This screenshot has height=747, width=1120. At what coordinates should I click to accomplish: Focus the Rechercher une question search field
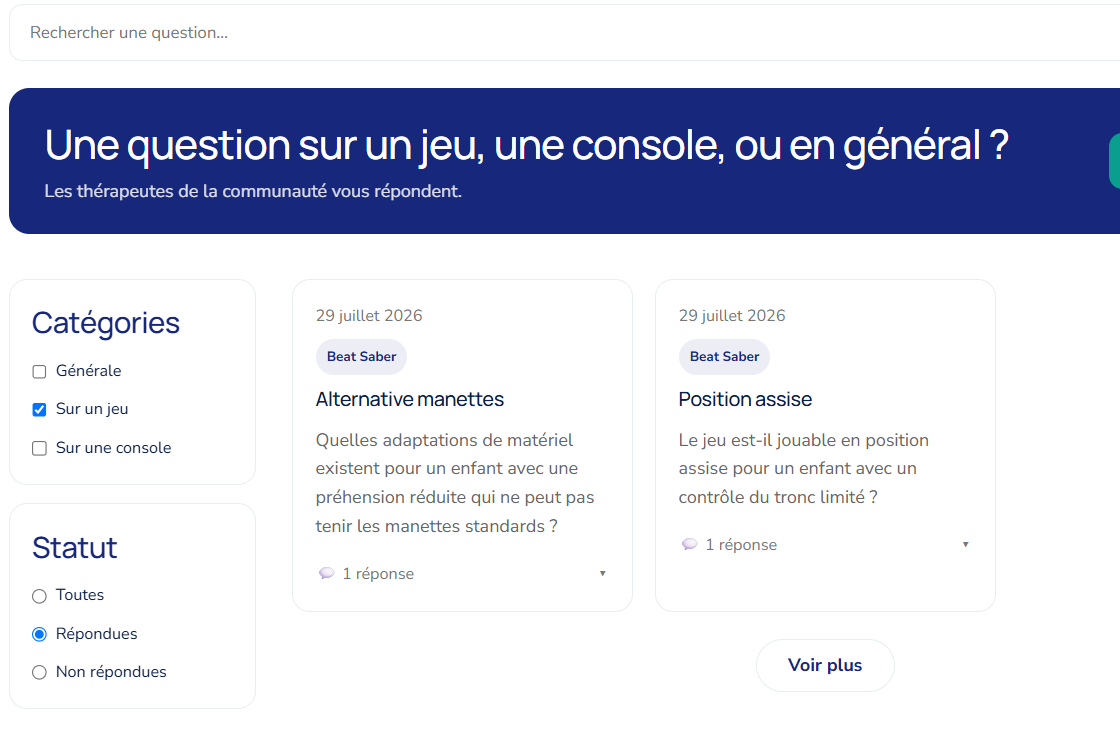564,33
